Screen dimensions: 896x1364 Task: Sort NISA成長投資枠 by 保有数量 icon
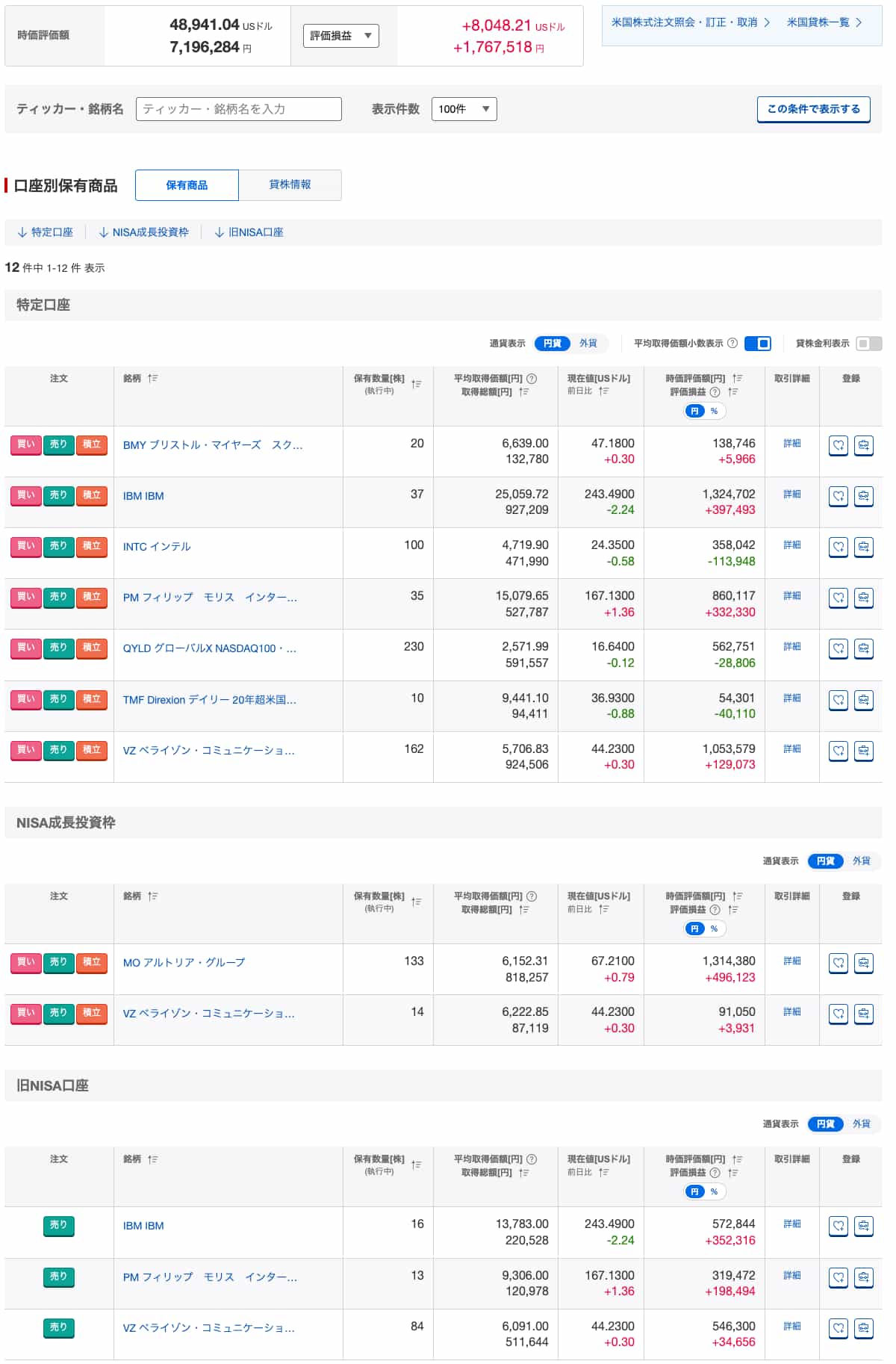(x=416, y=902)
